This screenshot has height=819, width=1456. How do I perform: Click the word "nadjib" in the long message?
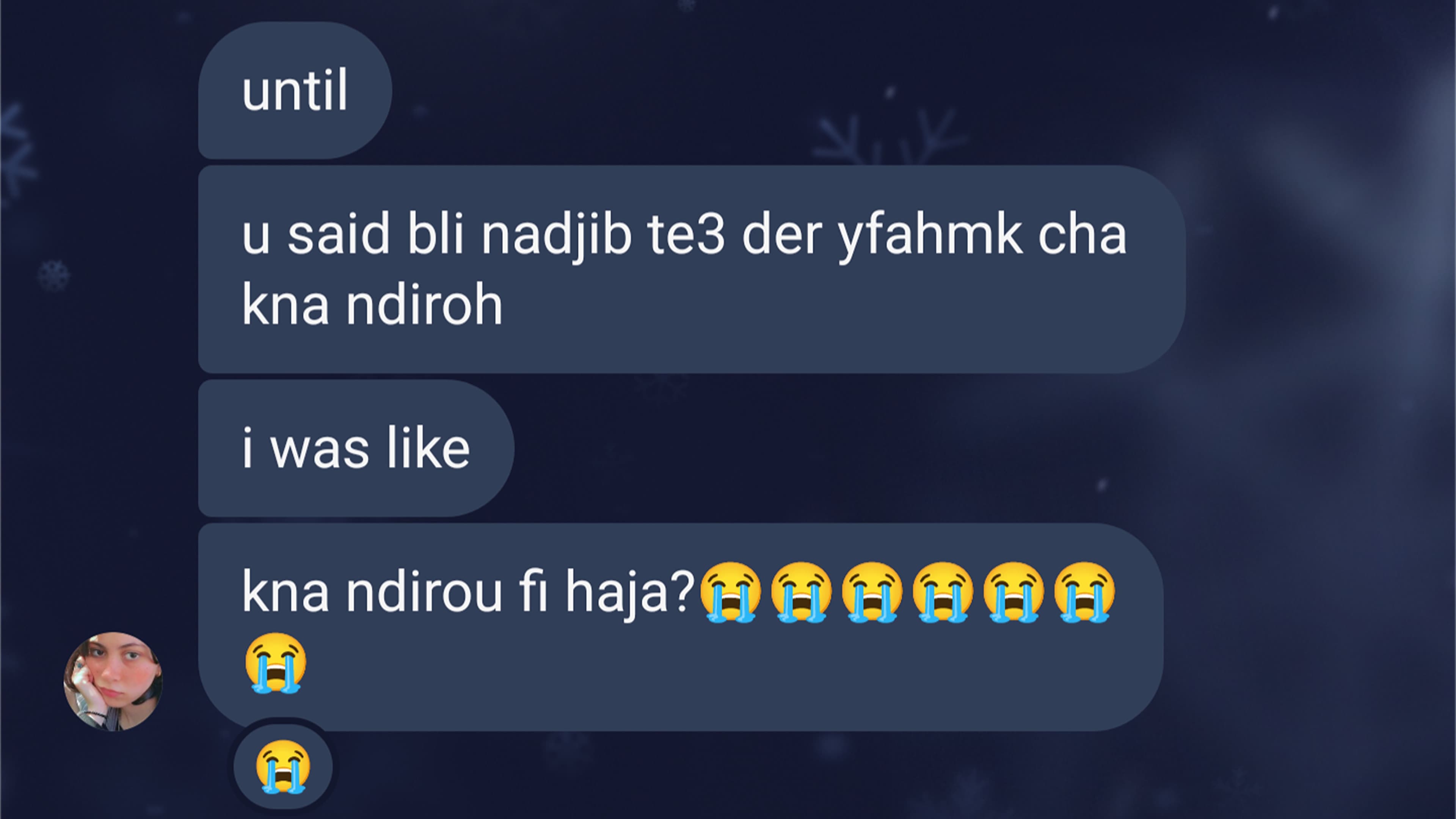556,235
